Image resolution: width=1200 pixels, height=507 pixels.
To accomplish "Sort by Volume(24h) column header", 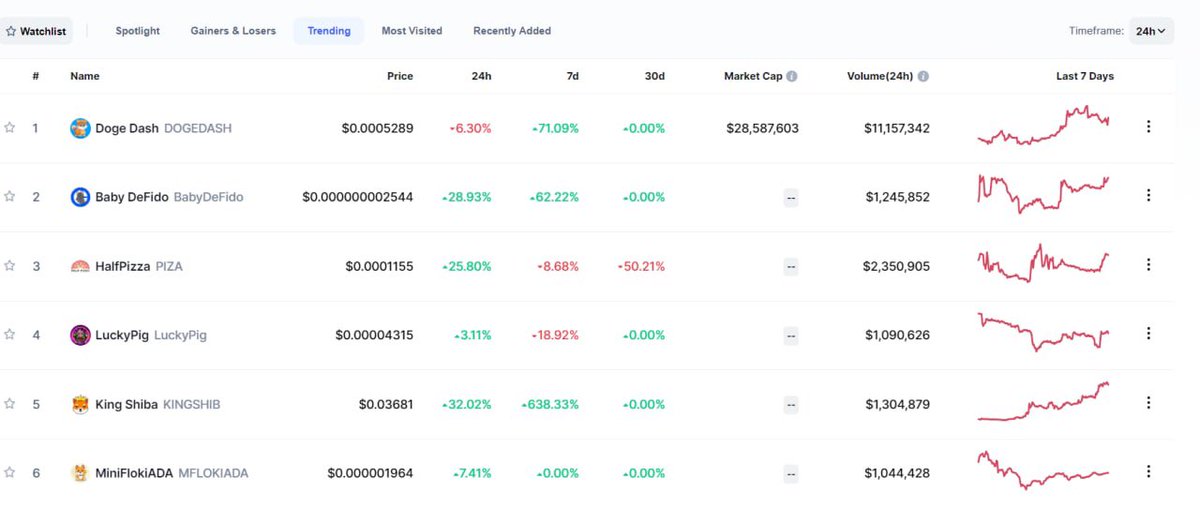I will 880,76.
